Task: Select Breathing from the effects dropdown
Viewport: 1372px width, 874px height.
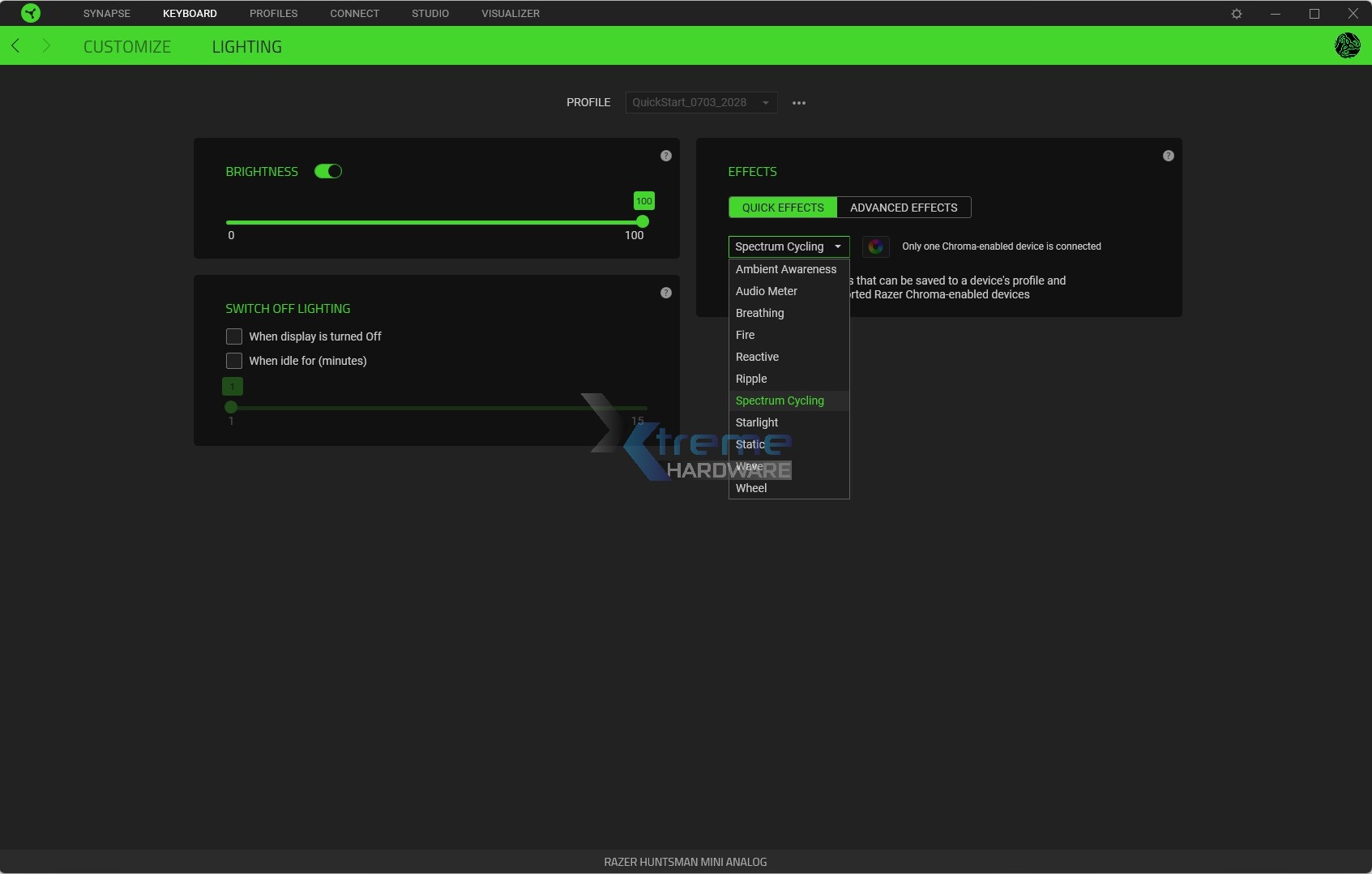Action: click(760, 313)
